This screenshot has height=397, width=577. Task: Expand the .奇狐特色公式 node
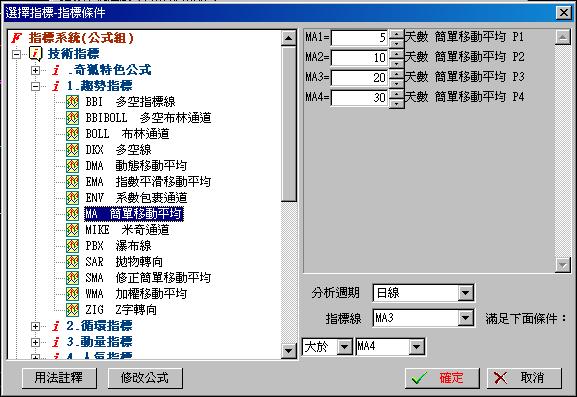coord(35,70)
